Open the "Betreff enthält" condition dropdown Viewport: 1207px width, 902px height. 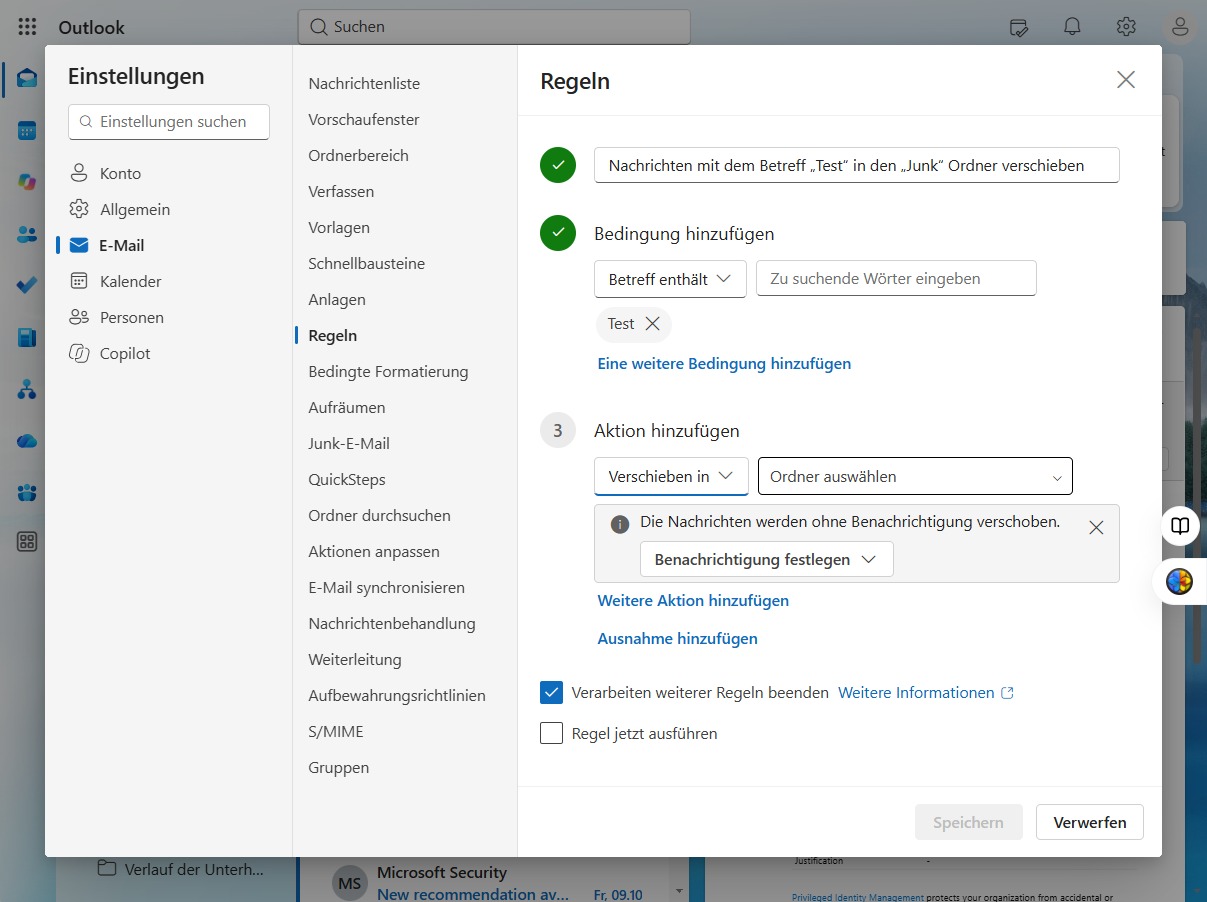670,279
